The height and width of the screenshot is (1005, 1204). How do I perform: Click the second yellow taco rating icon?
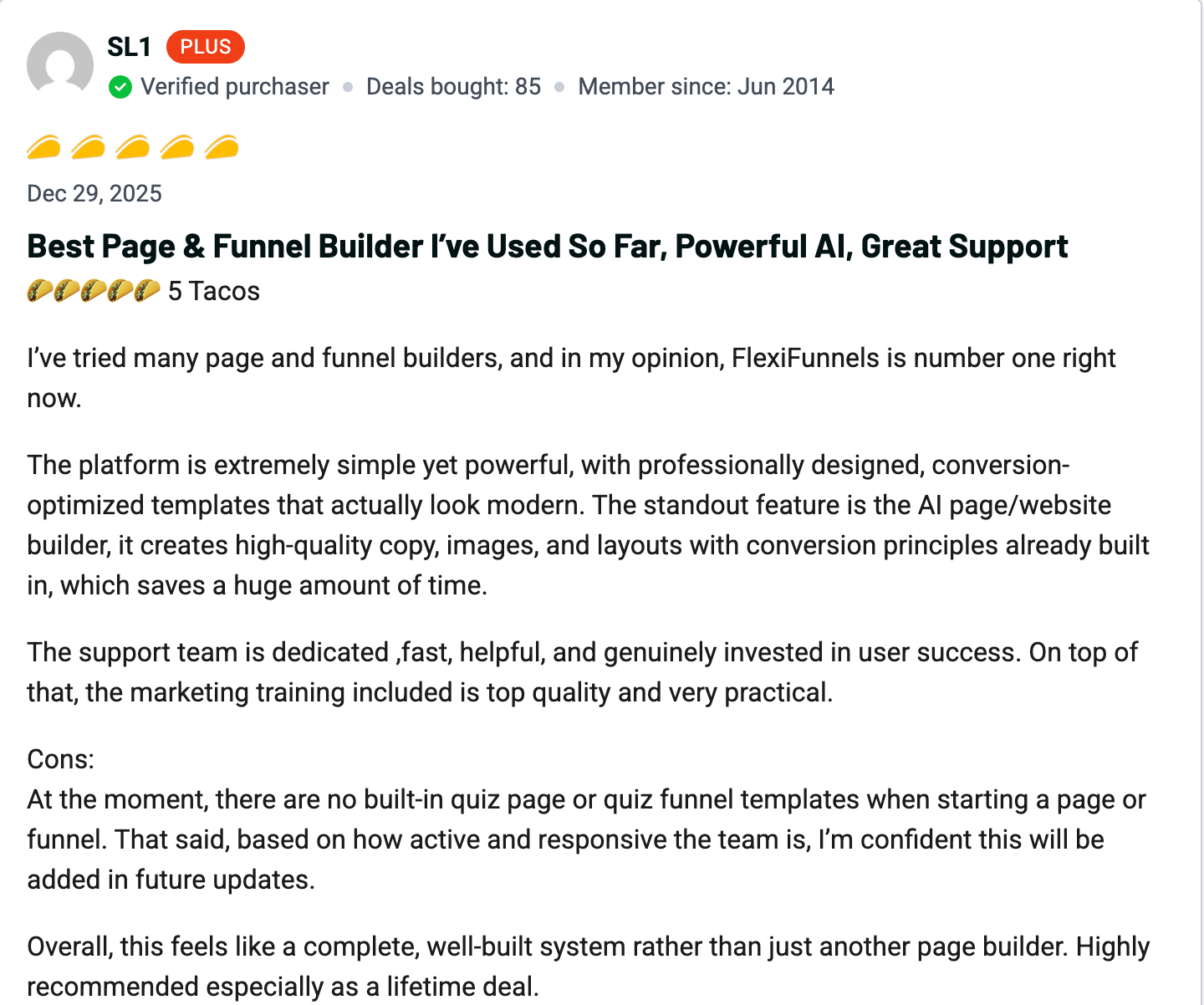click(88, 148)
